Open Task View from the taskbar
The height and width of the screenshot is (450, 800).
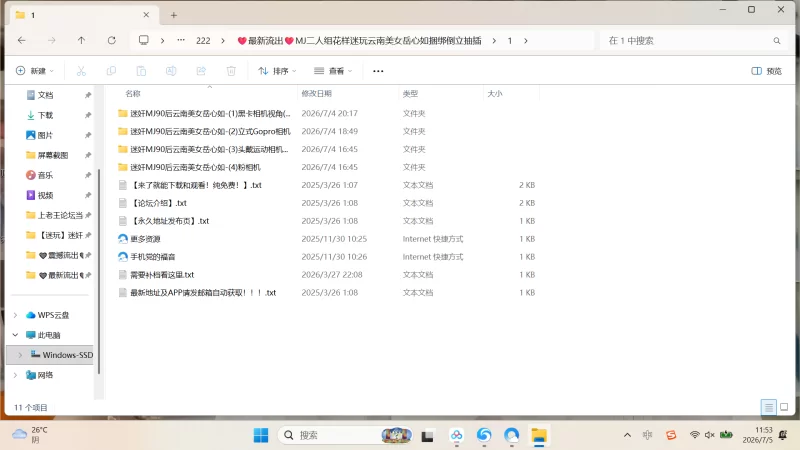(x=428, y=435)
